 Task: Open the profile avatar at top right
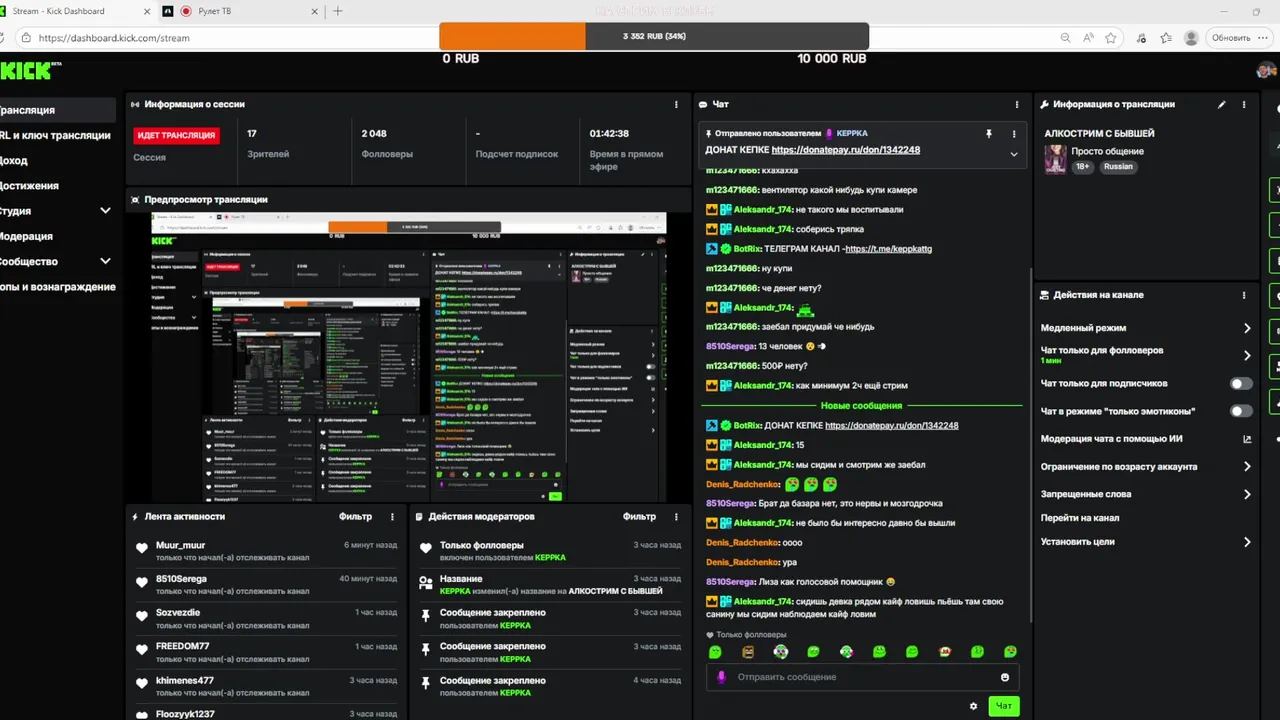click(x=1266, y=70)
